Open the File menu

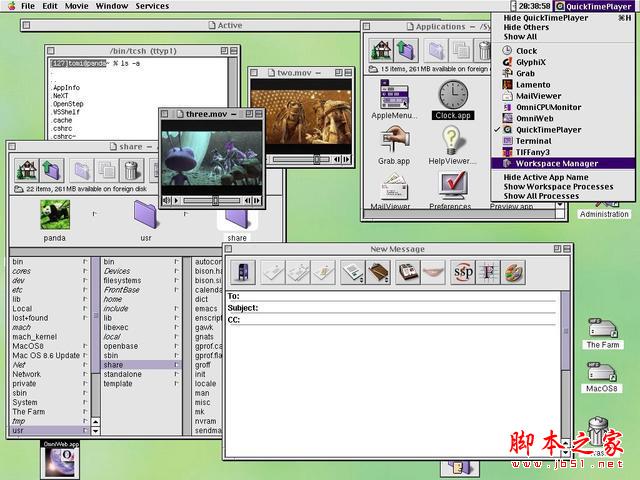click(x=28, y=6)
